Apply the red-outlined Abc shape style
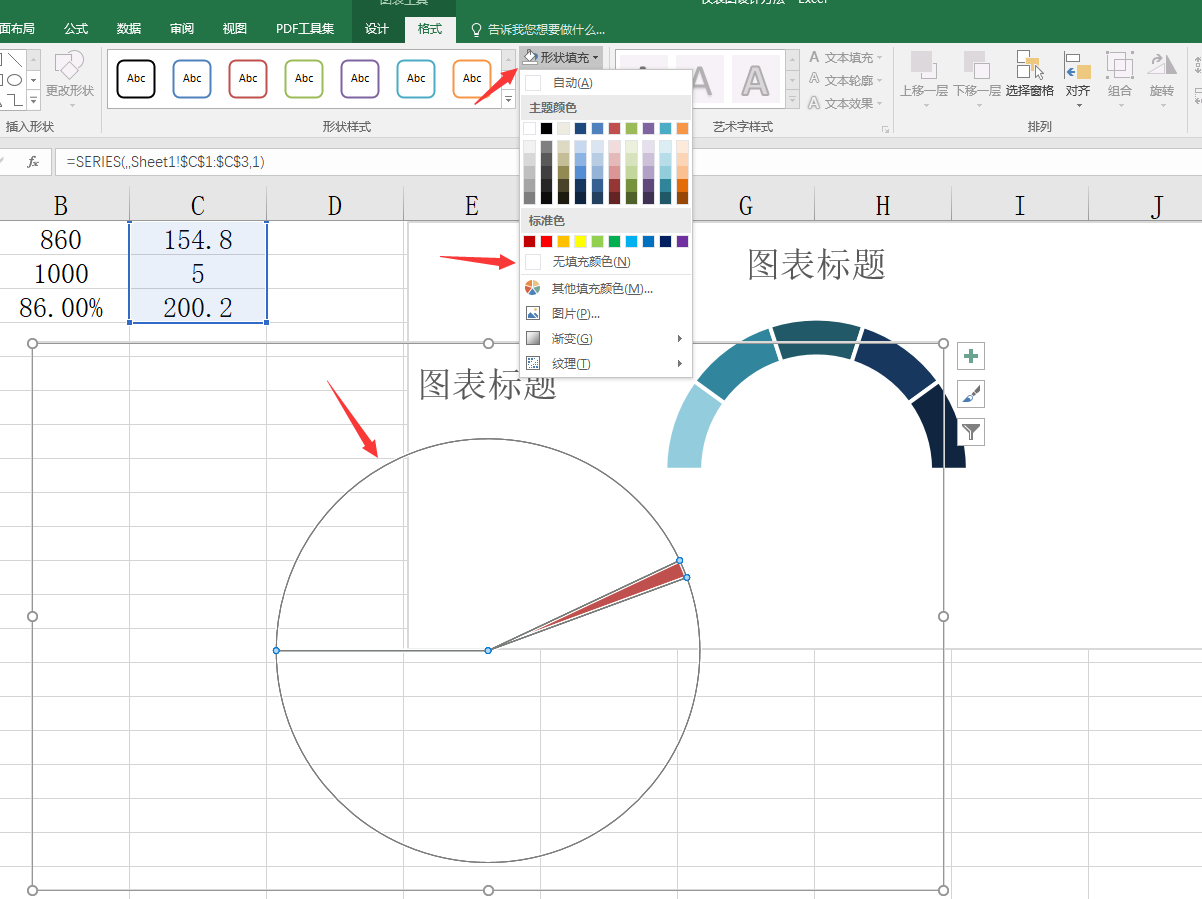 click(x=248, y=78)
